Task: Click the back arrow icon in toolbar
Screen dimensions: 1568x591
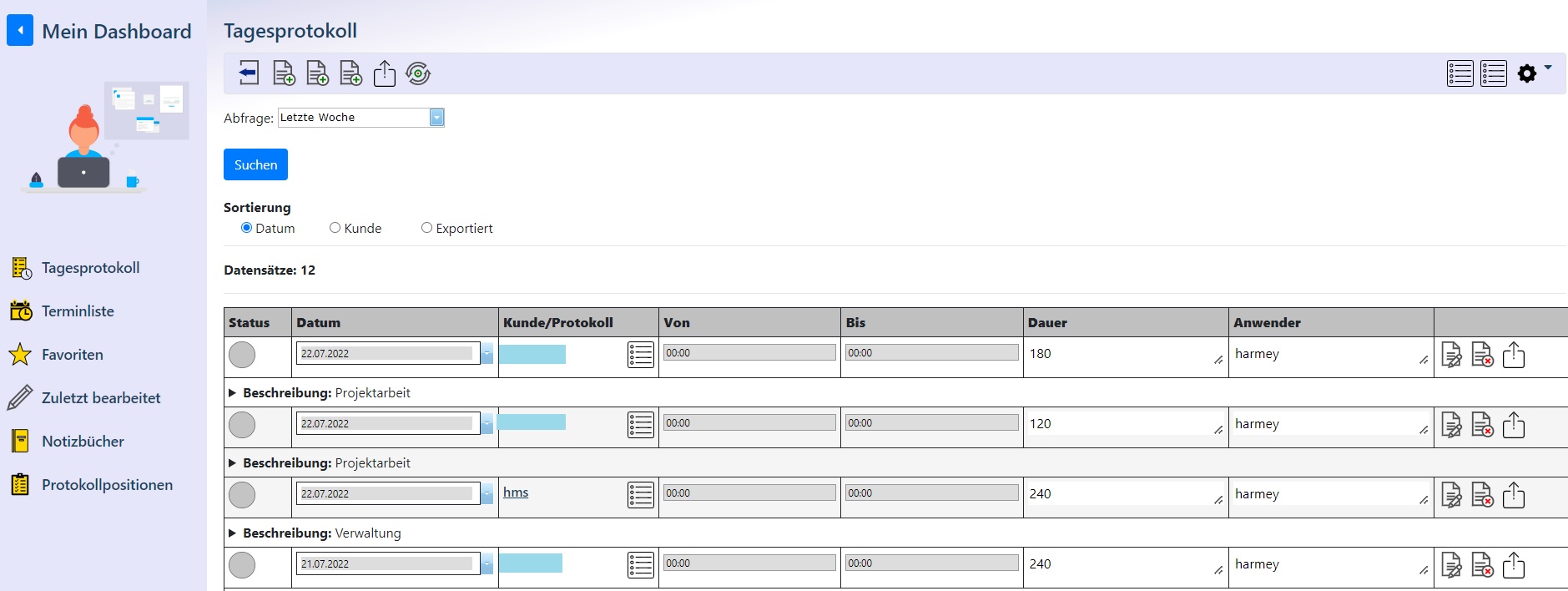Action: click(x=249, y=73)
